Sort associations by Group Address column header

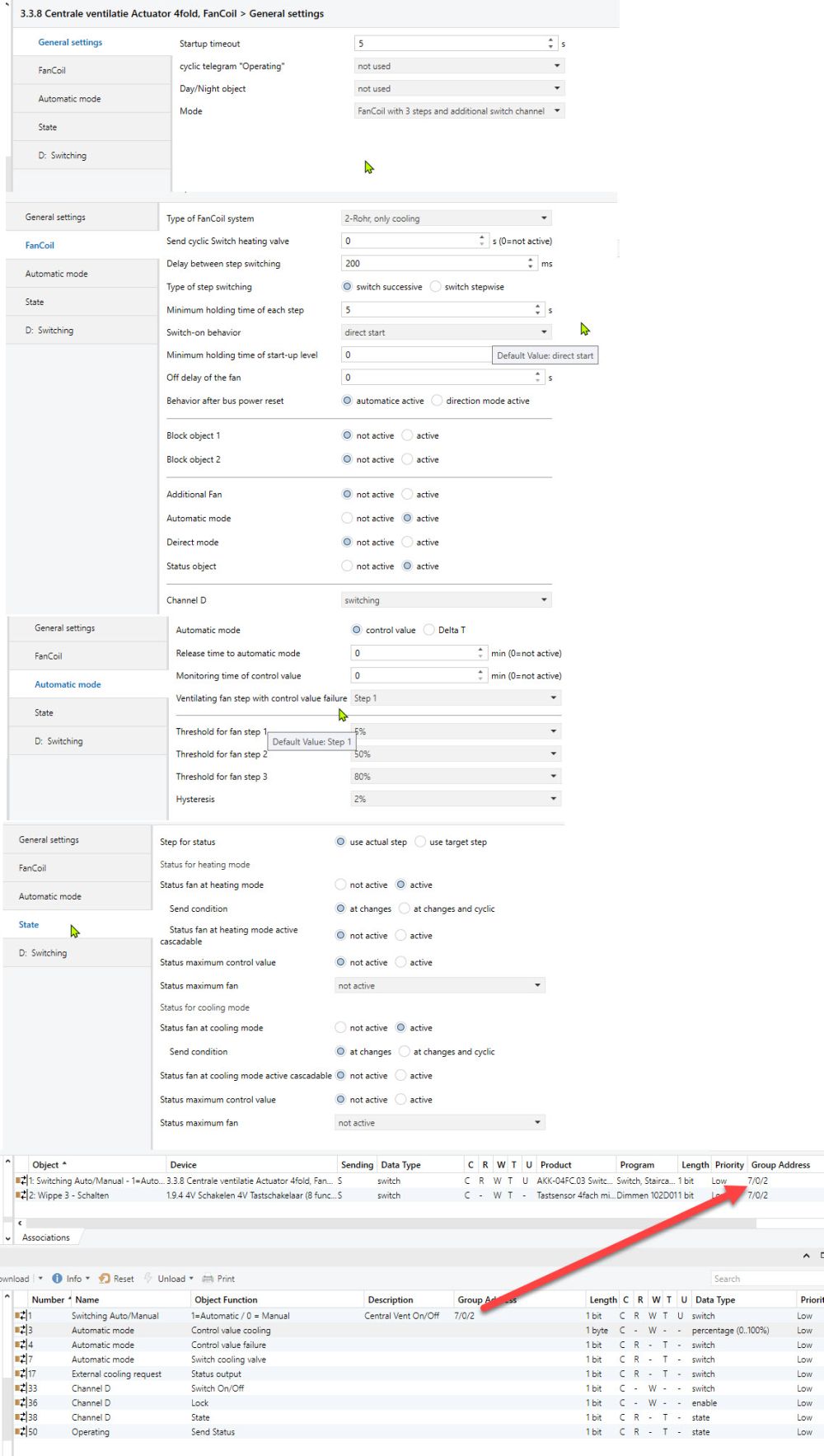(780, 1165)
